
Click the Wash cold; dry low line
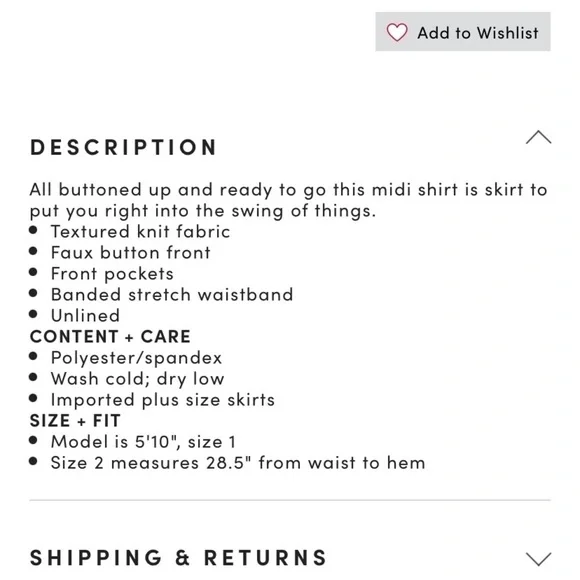(138, 379)
